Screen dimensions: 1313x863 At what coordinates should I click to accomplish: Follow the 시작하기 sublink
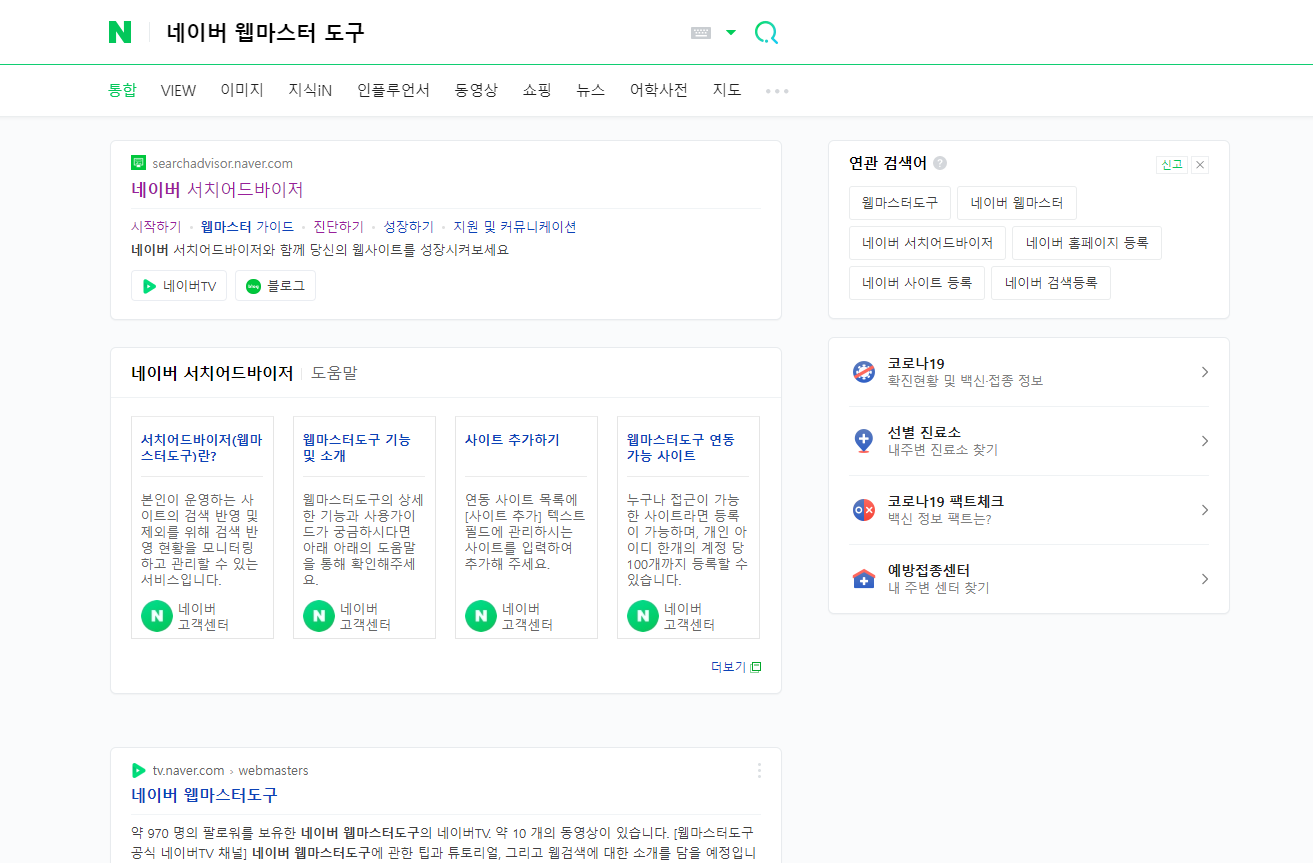click(156, 227)
